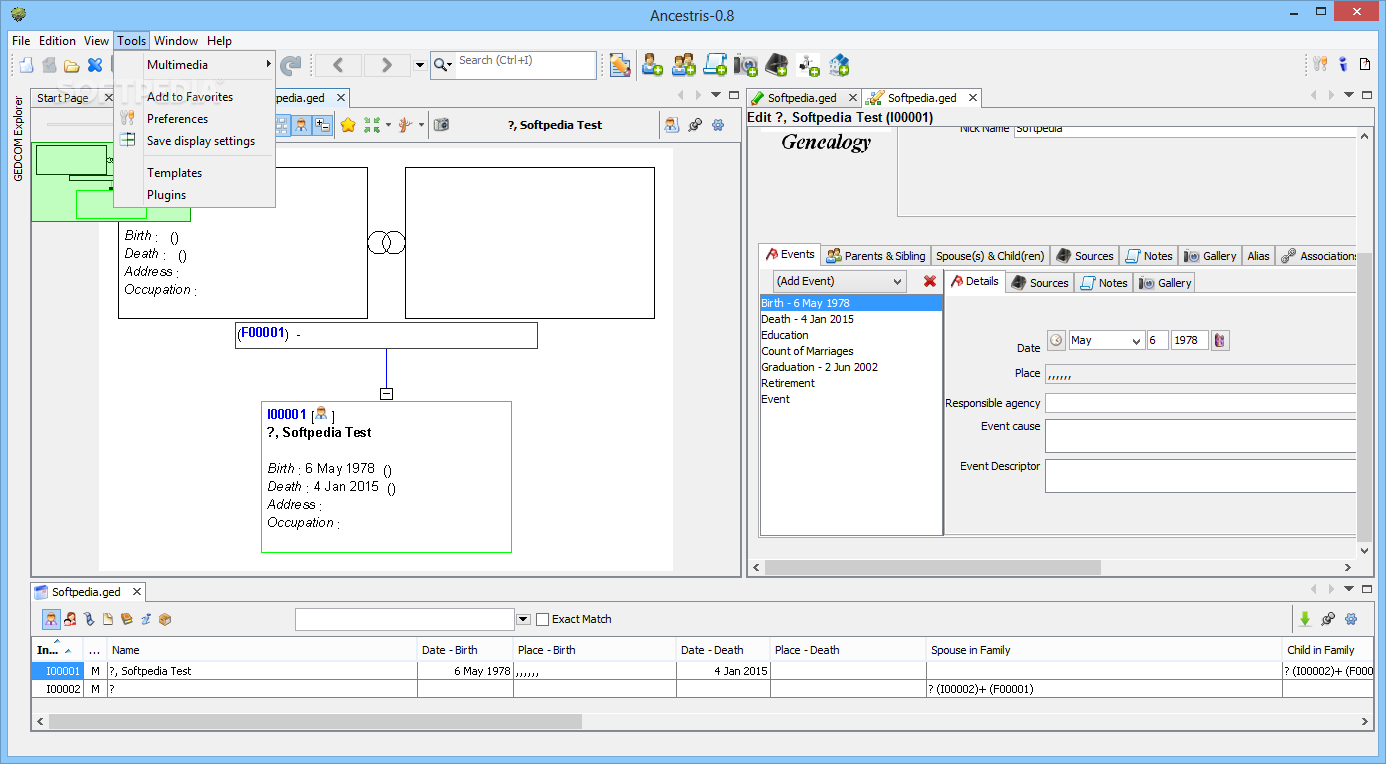Open the Alias tab in editor
This screenshot has width=1386, height=764.
click(1258, 256)
